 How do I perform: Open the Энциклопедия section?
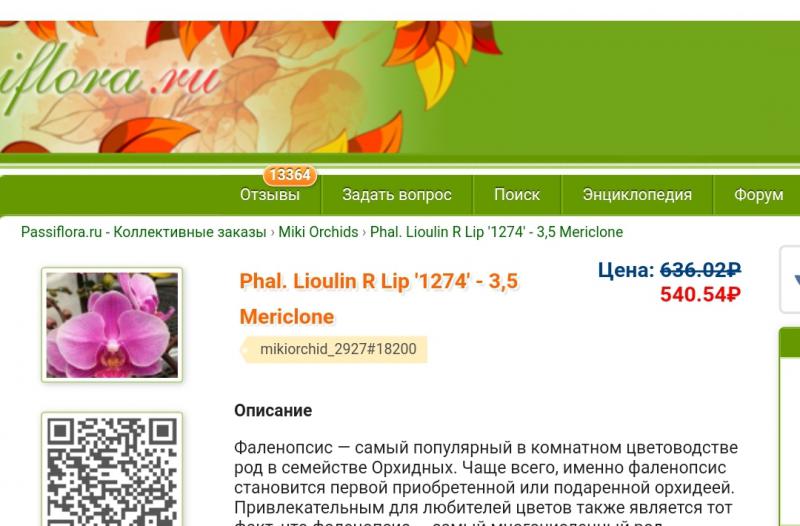(x=637, y=194)
